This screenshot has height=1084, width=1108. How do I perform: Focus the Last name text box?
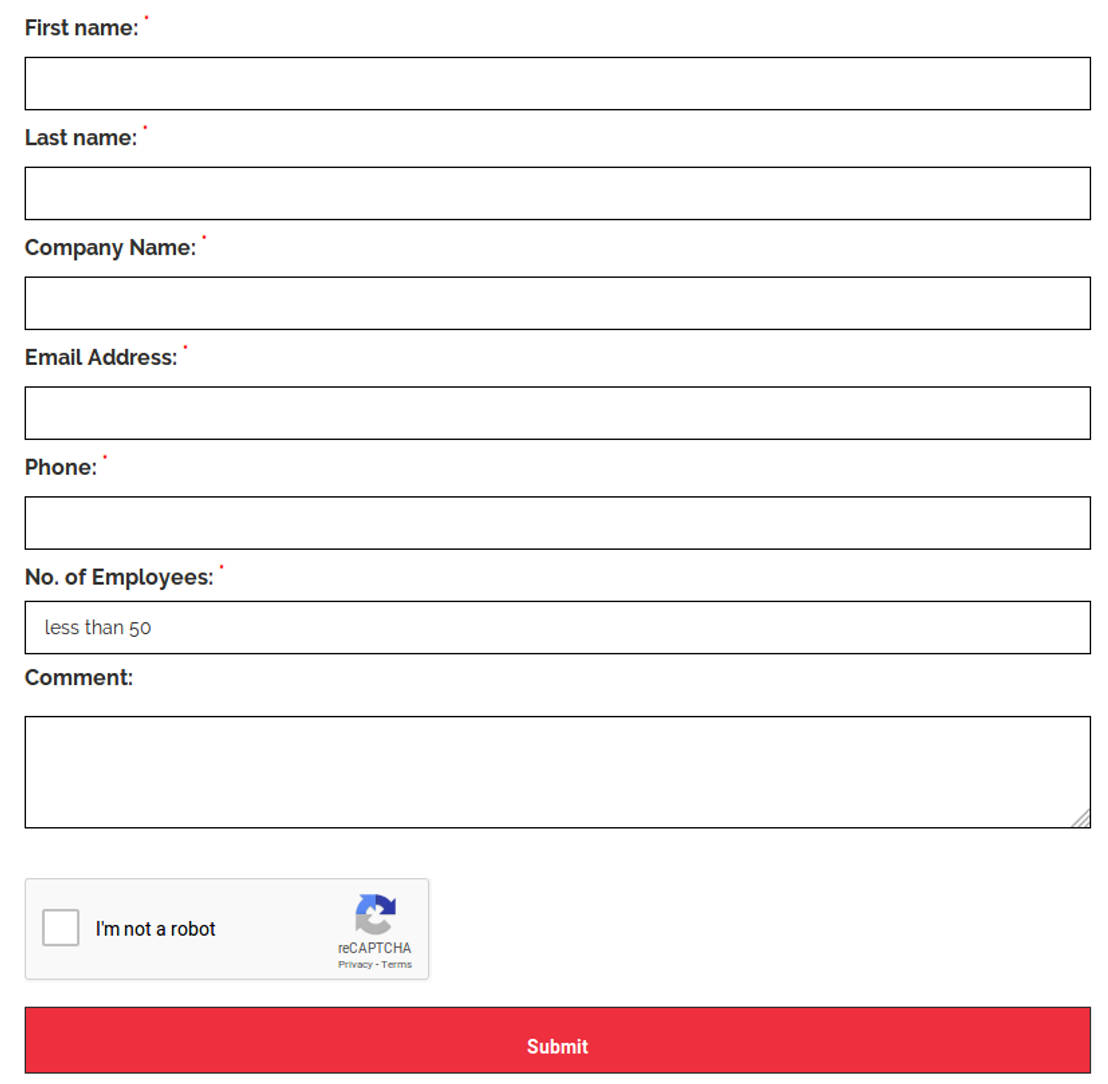tap(557, 193)
